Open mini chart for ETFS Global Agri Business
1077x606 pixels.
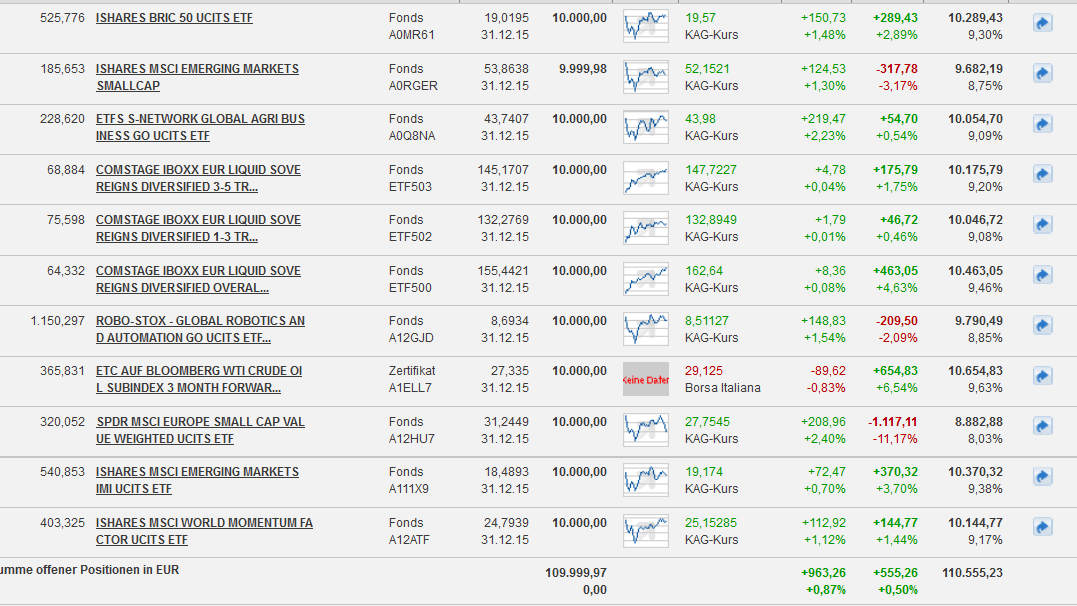[645, 127]
